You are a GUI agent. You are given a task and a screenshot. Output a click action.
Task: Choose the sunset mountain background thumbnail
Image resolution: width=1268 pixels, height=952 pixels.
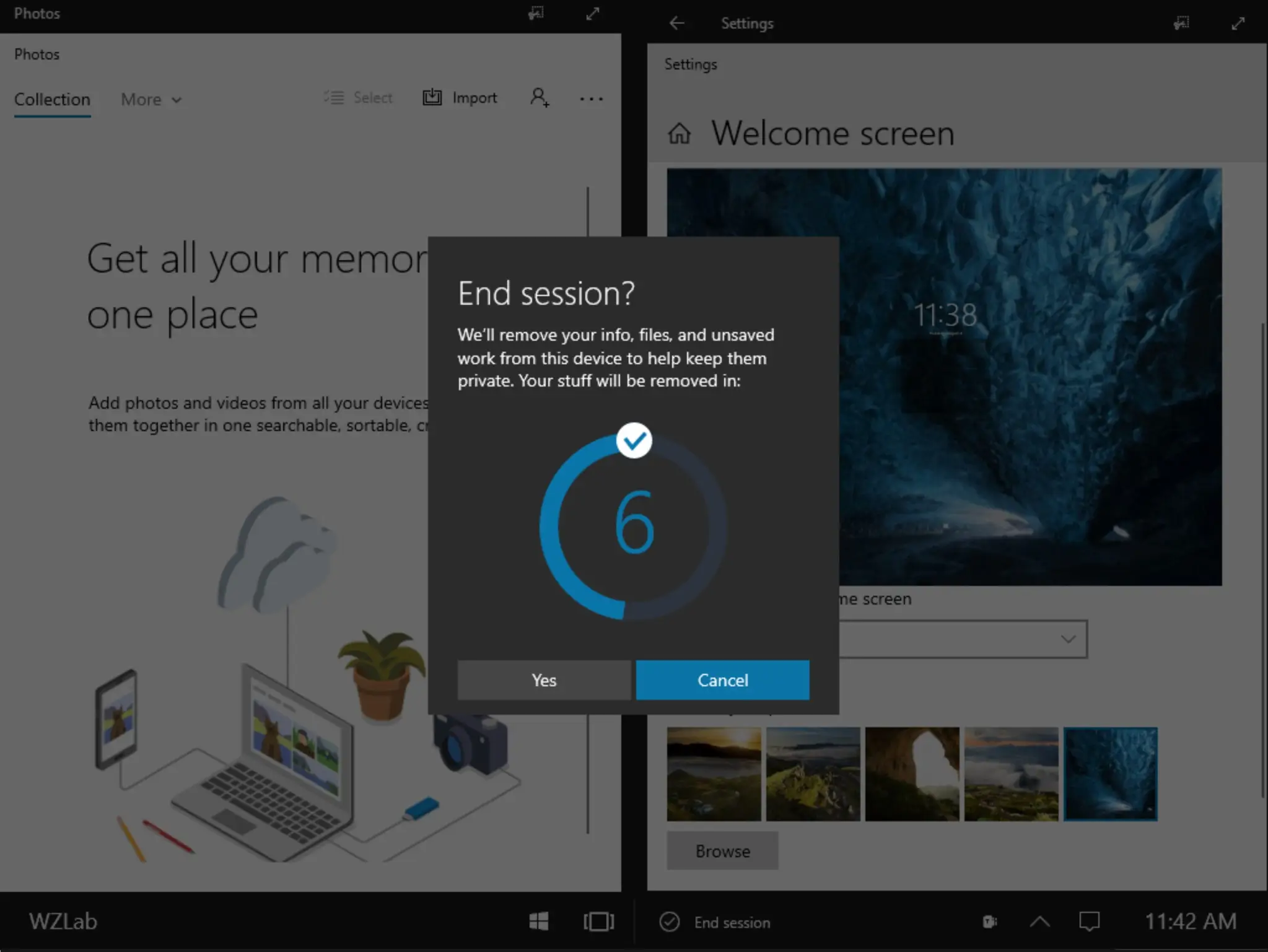point(714,774)
